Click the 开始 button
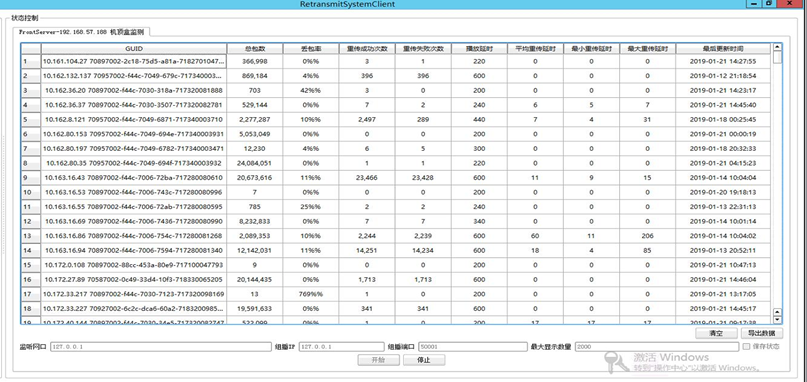Image resolution: width=807 pixels, height=382 pixels. [x=378, y=360]
